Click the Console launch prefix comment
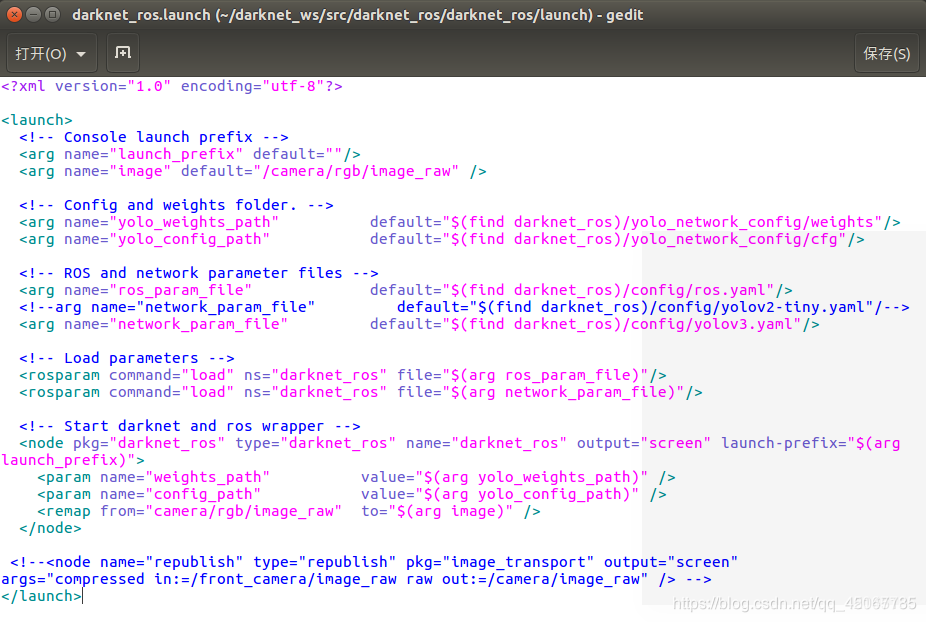 [x=154, y=138]
